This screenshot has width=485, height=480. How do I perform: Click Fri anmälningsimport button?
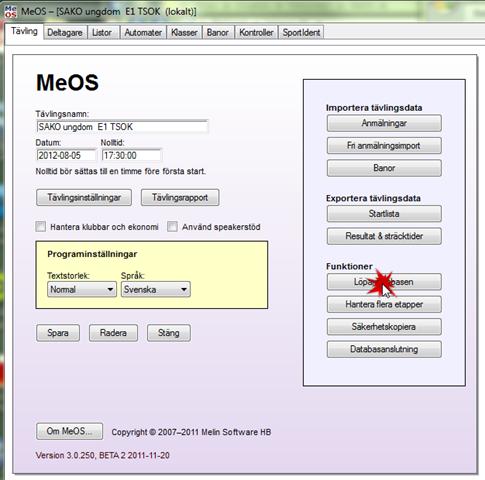click(x=384, y=146)
